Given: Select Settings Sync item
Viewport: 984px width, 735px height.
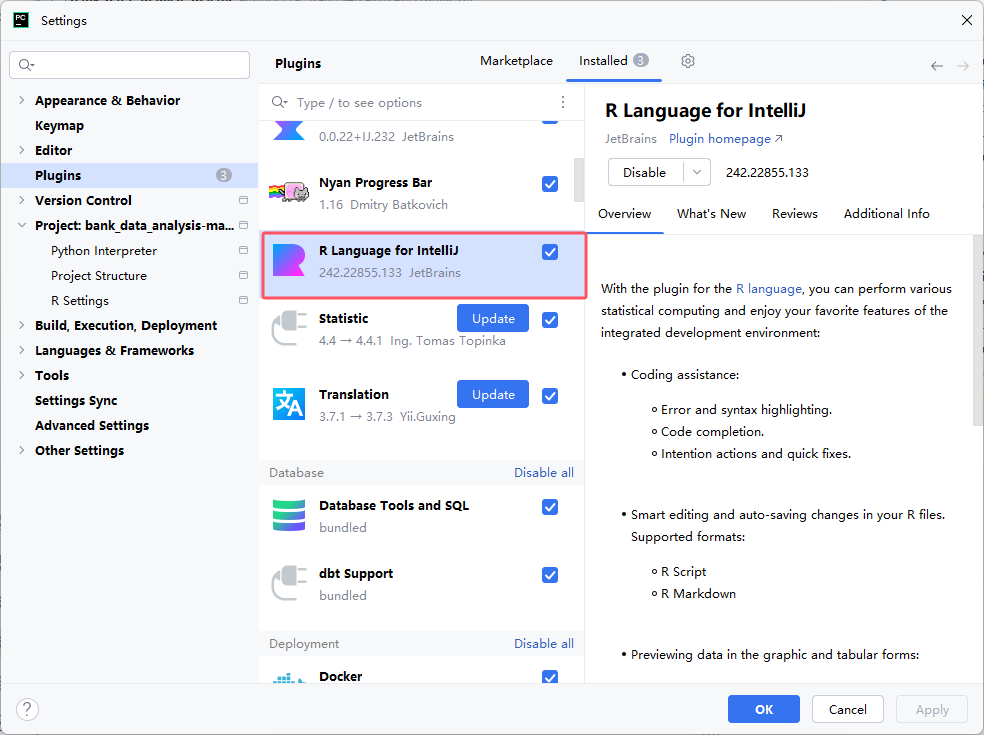Looking at the screenshot, I should [x=76, y=400].
